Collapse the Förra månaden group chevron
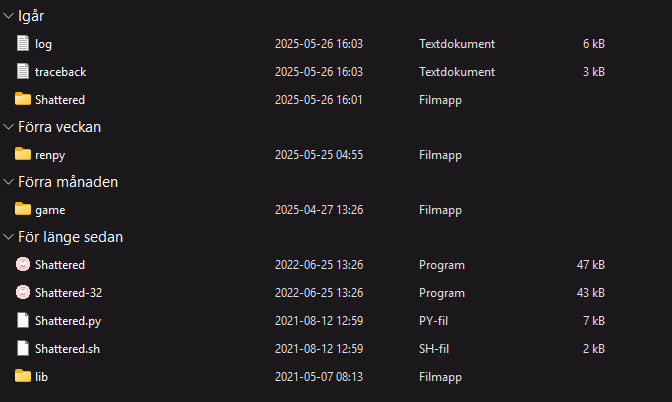This screenshot has width=672, height=402. [x=8, y=182]
